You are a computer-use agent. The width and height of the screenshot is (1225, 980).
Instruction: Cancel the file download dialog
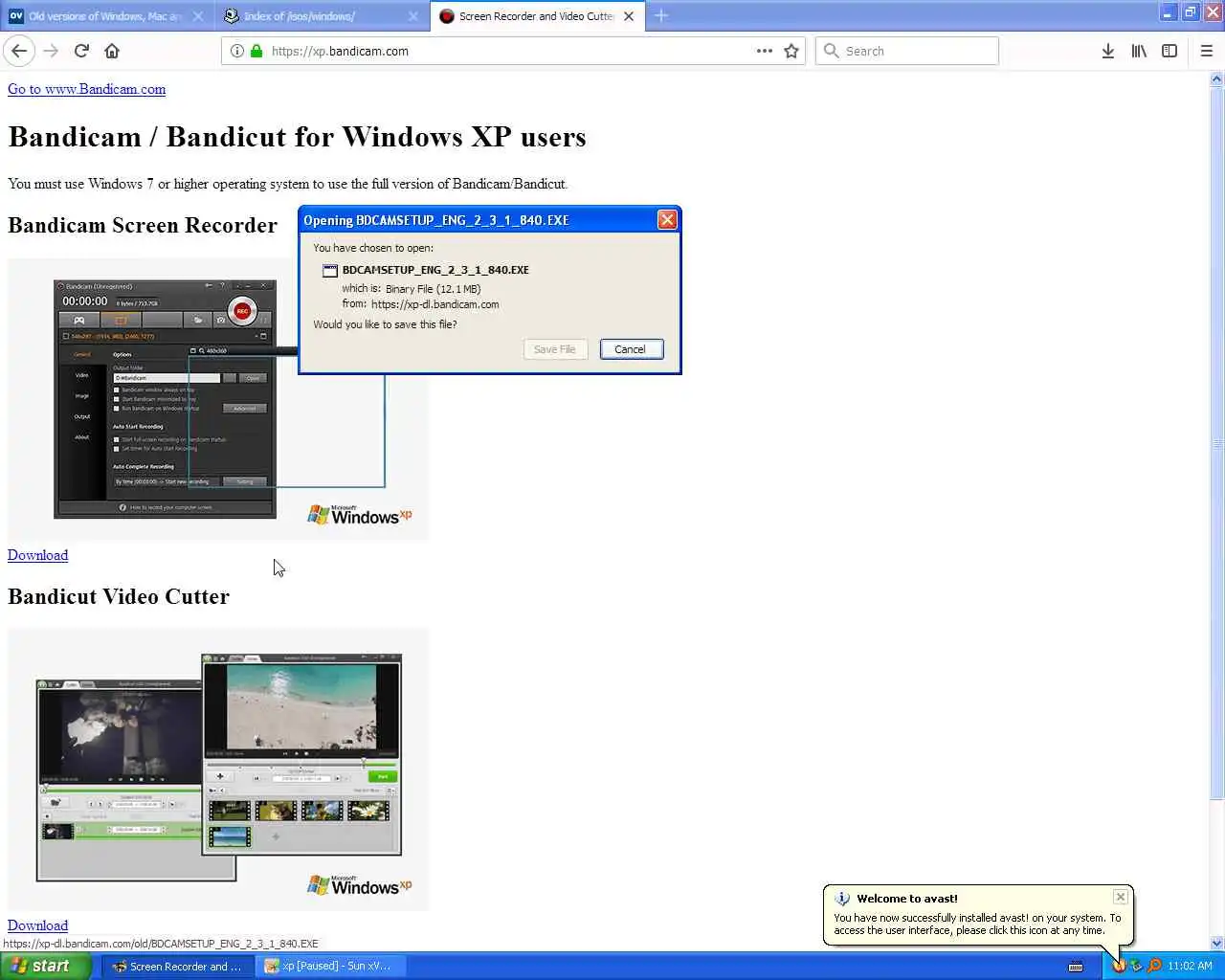pyautogui.click(x=630, y=349)
